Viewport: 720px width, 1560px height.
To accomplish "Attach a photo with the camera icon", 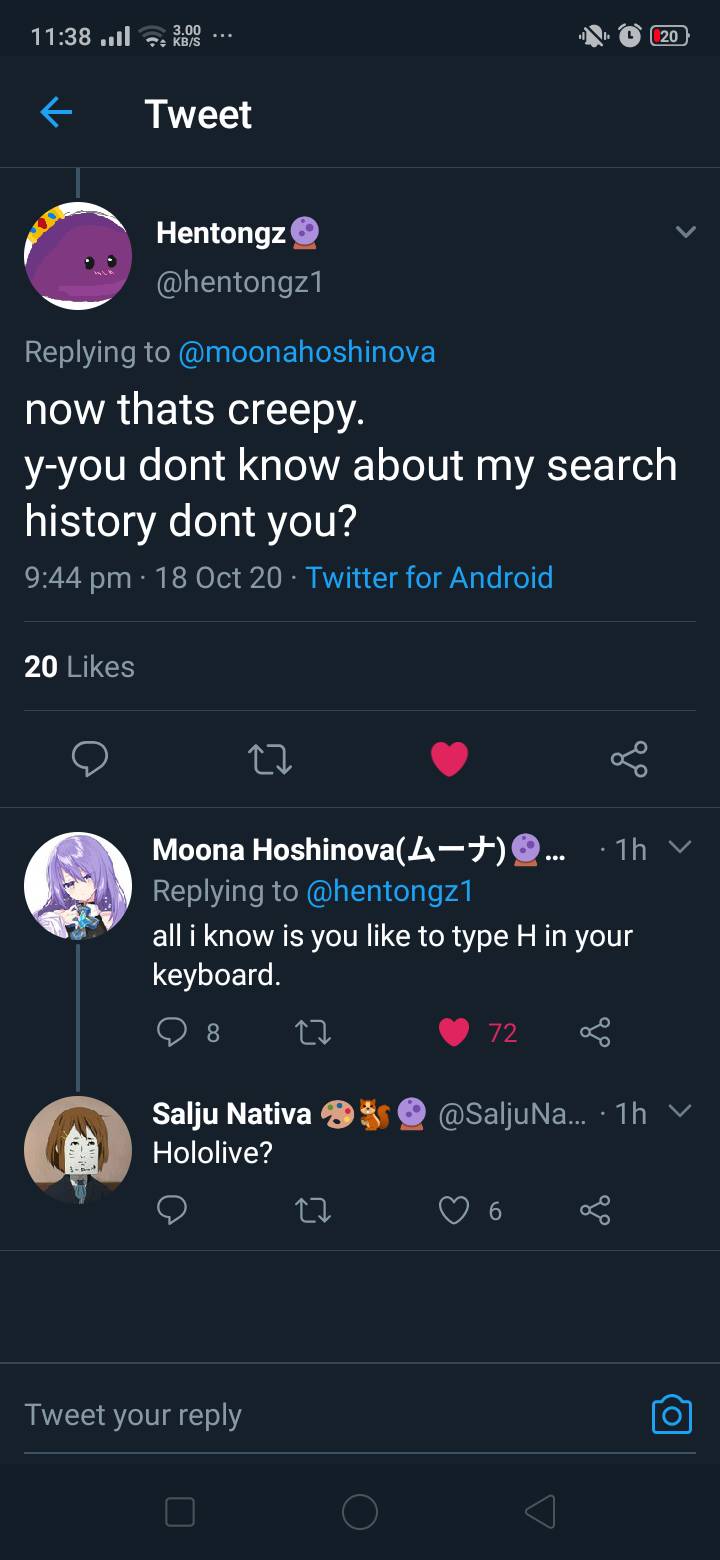I will [x=671, y=1414].
